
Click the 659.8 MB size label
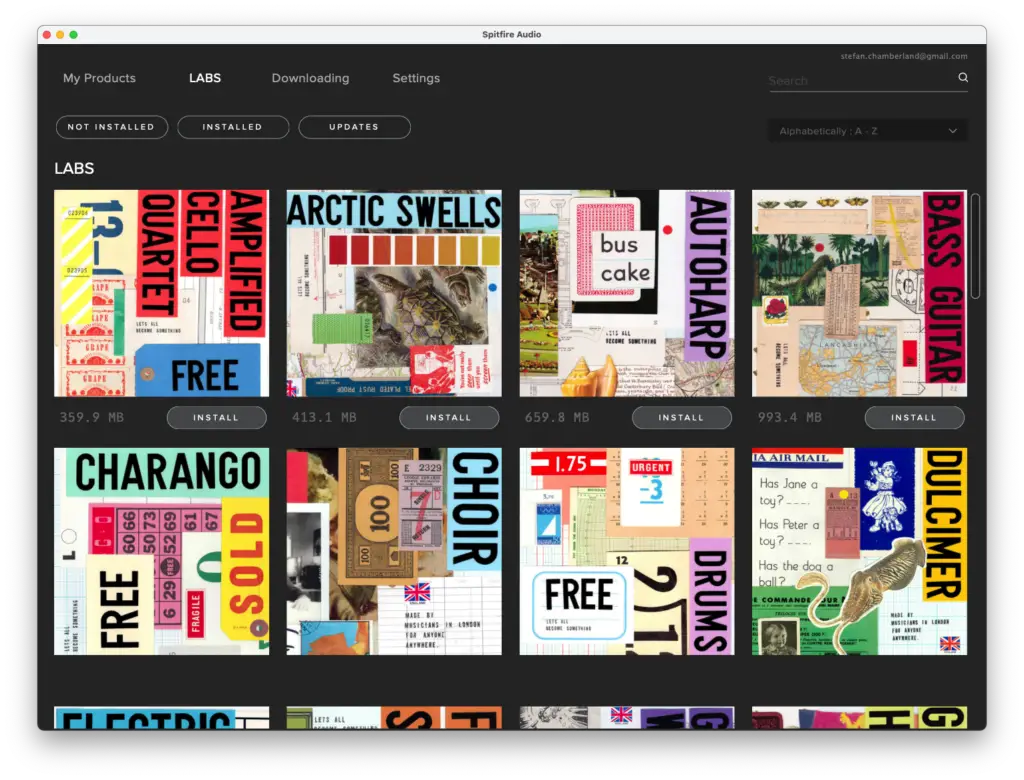(556, 417)
